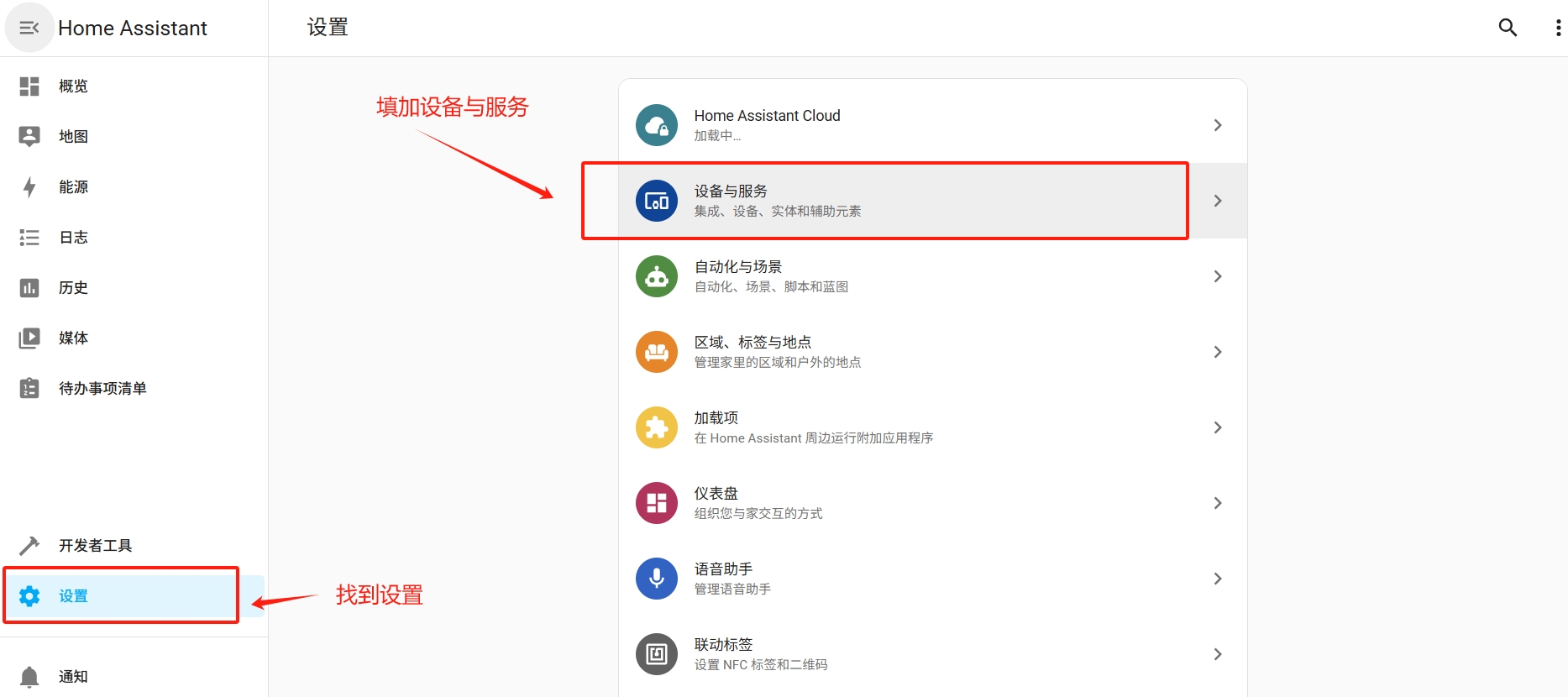Select 能源 in the sidebar

coord(134,187)
